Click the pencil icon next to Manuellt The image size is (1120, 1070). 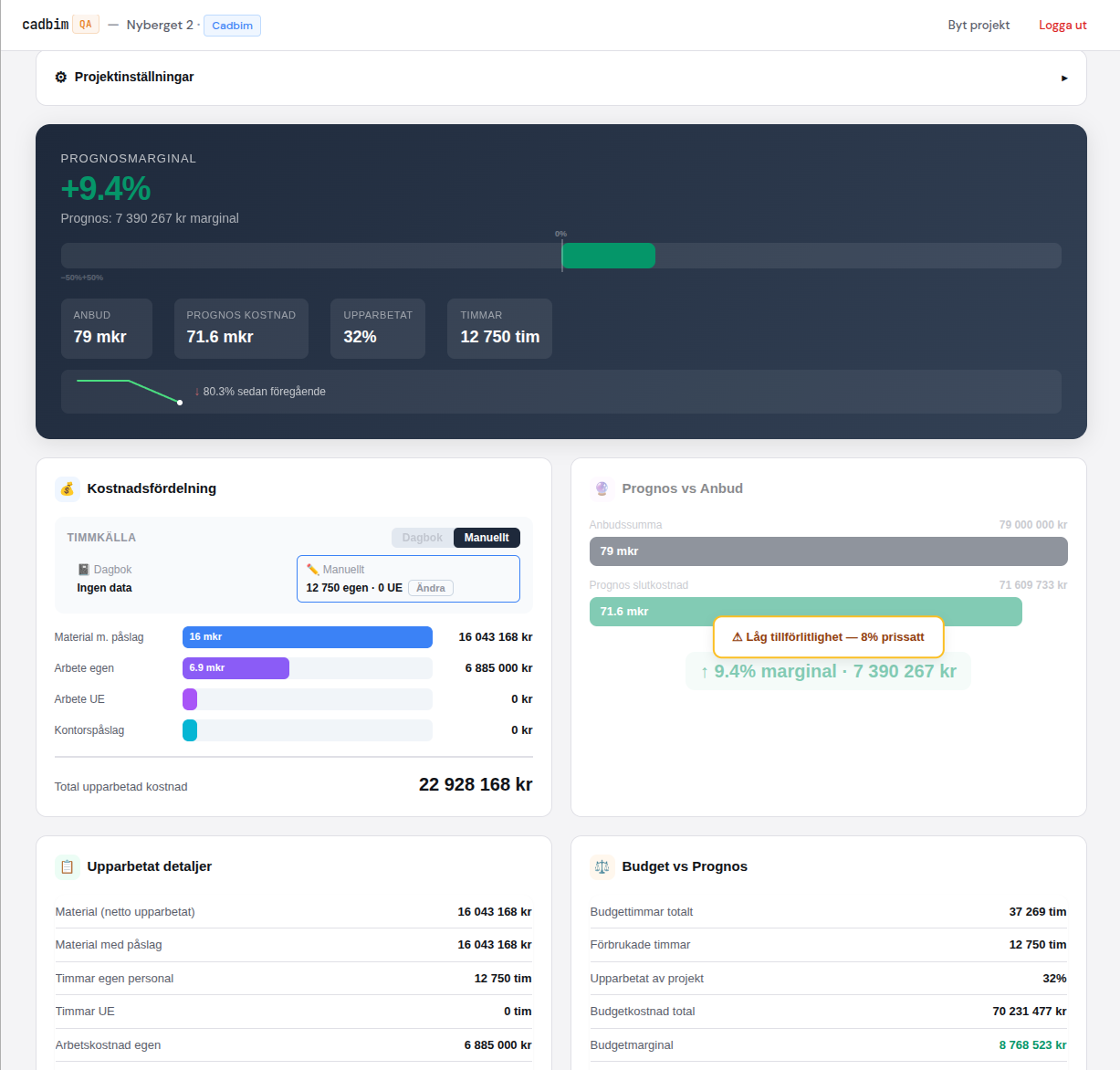point(313,570)
